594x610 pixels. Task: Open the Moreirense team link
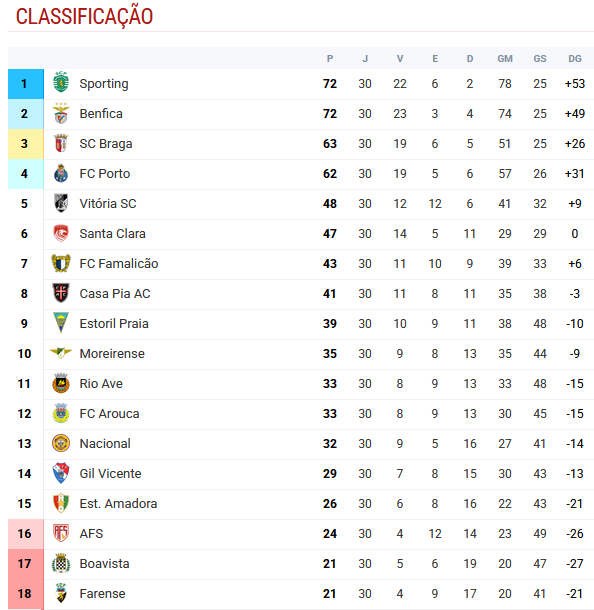pos(112,354)
